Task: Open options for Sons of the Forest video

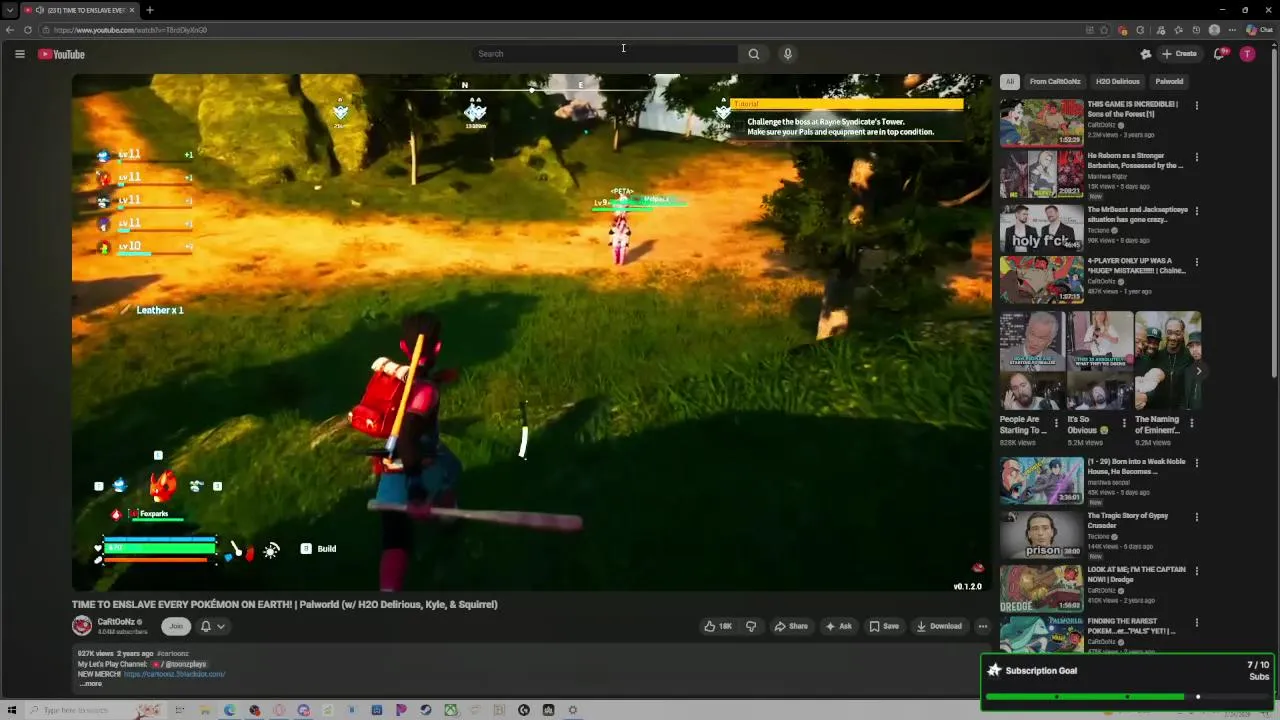Action: click(1196, 105)
